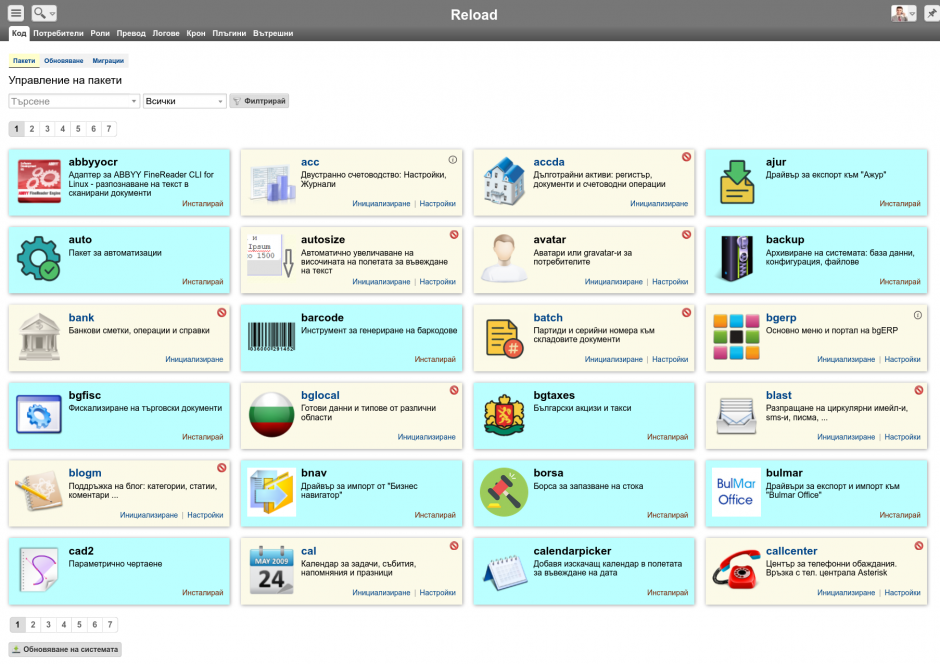Click Инсталирай link for backup package
Image resolution: width=940 pixels, height=664 pixels.
(900, 281)
